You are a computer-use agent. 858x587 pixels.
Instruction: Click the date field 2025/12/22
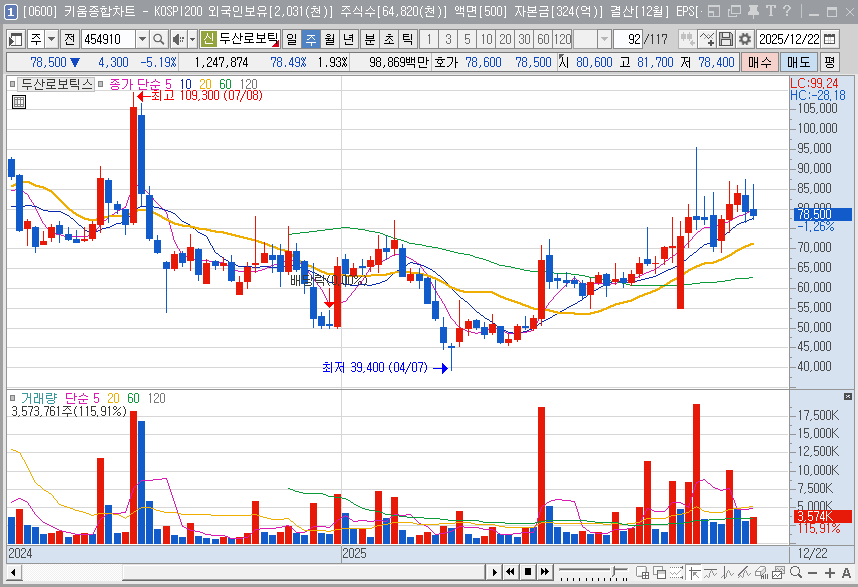[789, 39]
